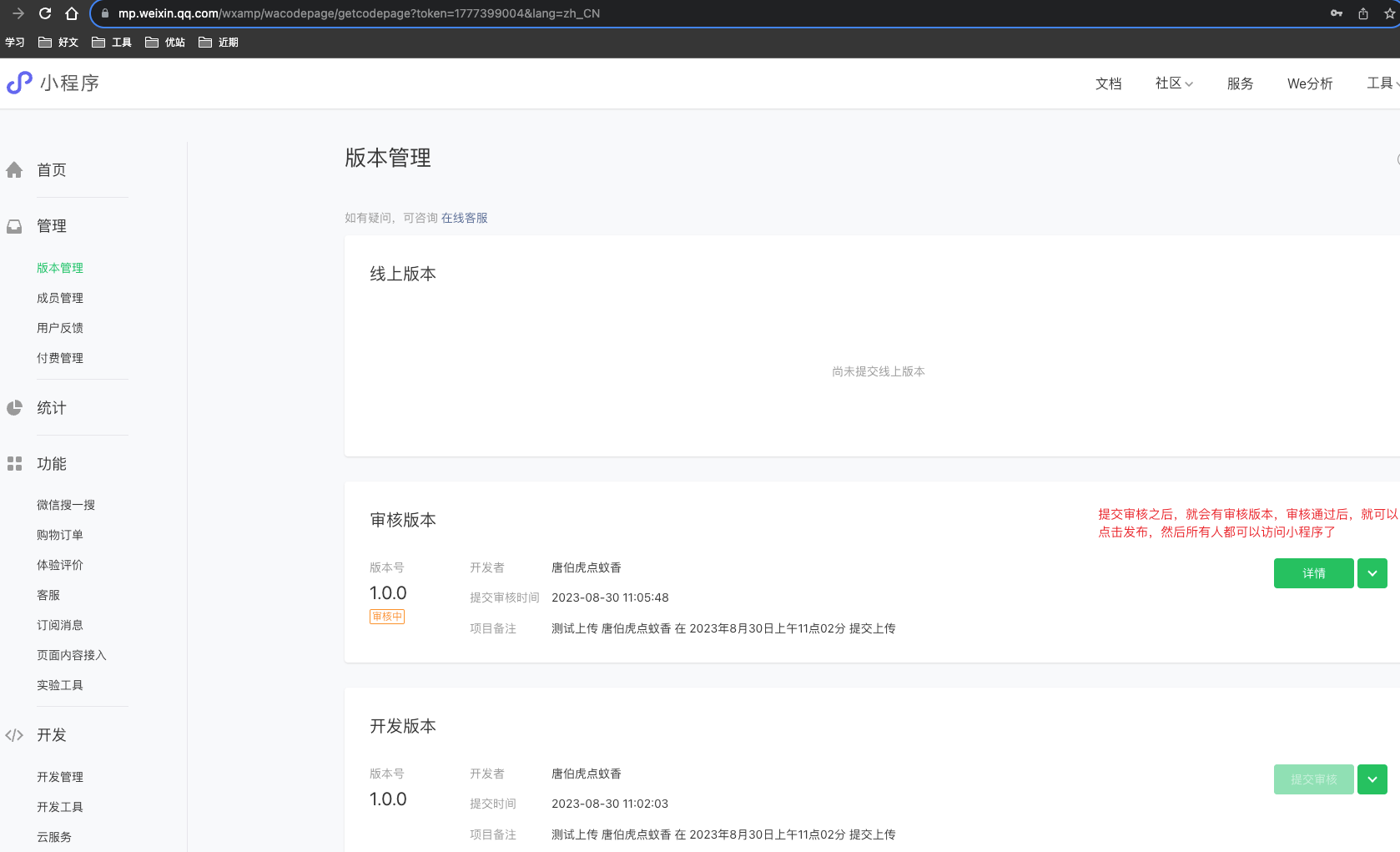Open the password key icon in address bar
Image resolution: width=1400 pixels, height=852 pixels.
tap(1337, 13)
